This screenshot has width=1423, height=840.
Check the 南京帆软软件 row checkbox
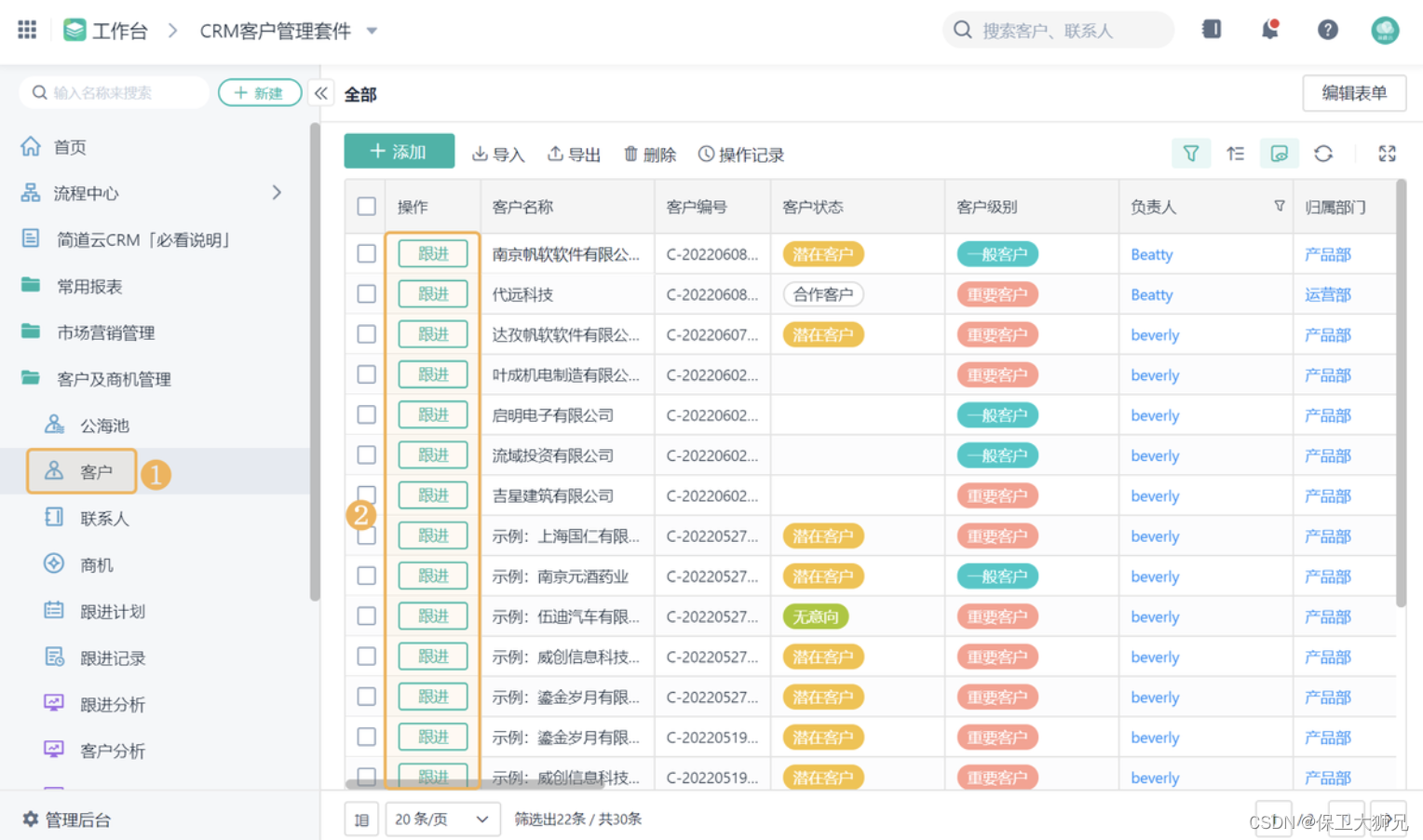[367, 253]
